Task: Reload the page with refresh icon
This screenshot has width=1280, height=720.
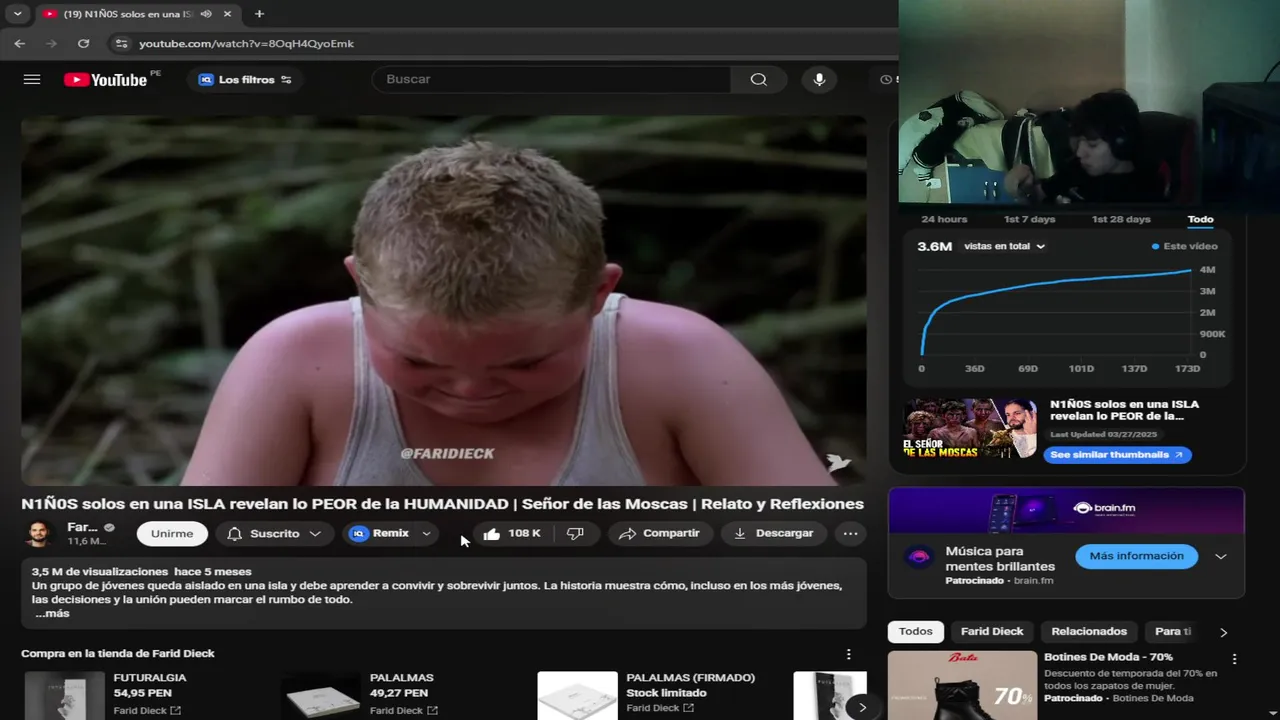Action: click(x=83, y=44)
